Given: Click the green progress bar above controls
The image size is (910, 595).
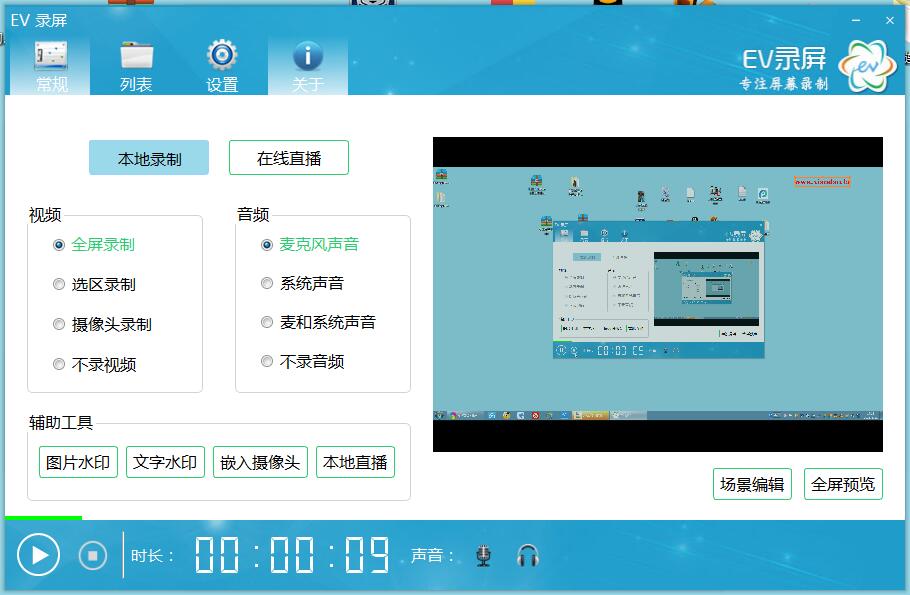Looking at the screenshot, I should coord(43,518).
